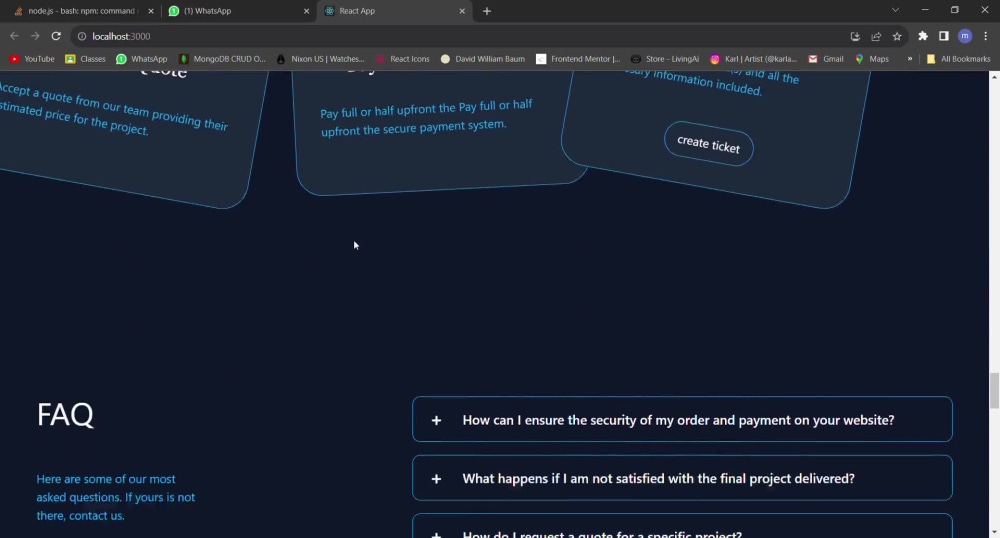Click the scrollbar down arrow
1000x538 pixels.
pyautogui.click(x=994, y=532)
